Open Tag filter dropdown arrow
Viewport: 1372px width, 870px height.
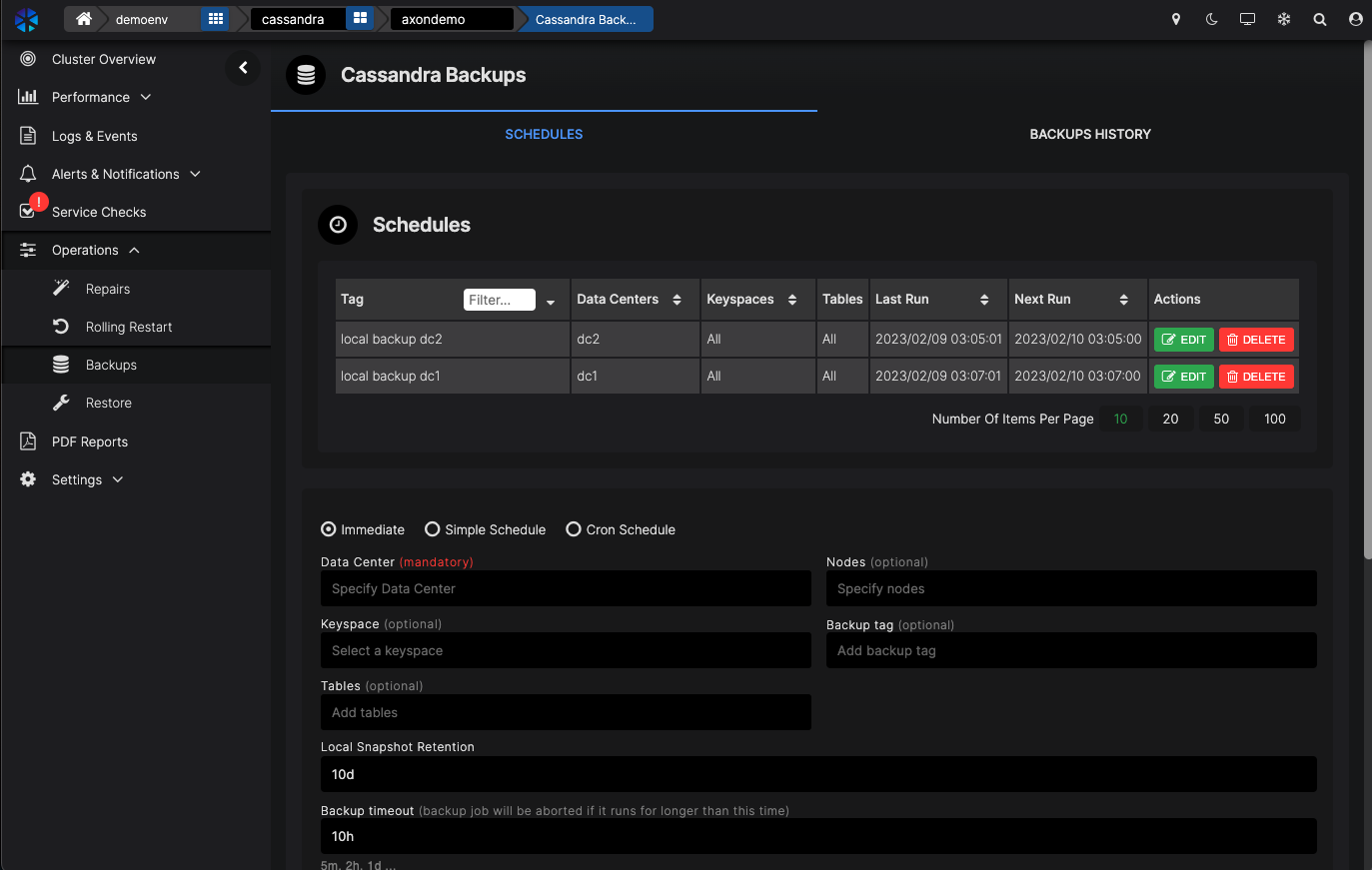[551, 302]
